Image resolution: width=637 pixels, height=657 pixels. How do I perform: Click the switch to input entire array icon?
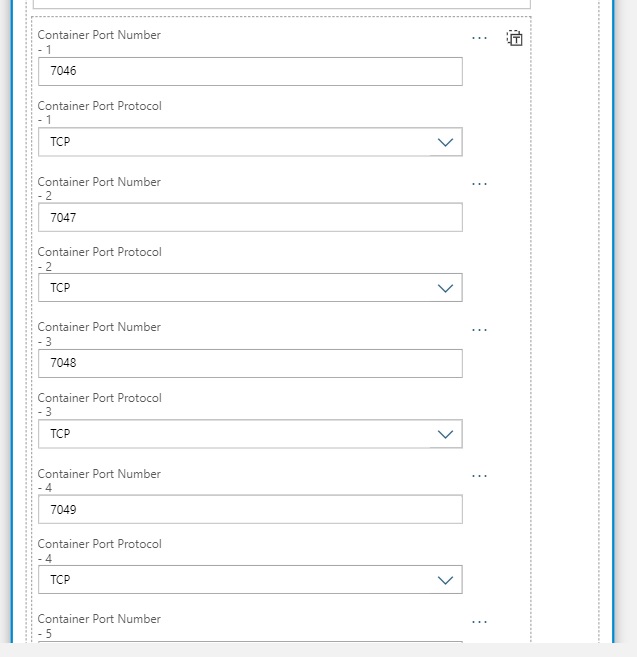(514, 38)
